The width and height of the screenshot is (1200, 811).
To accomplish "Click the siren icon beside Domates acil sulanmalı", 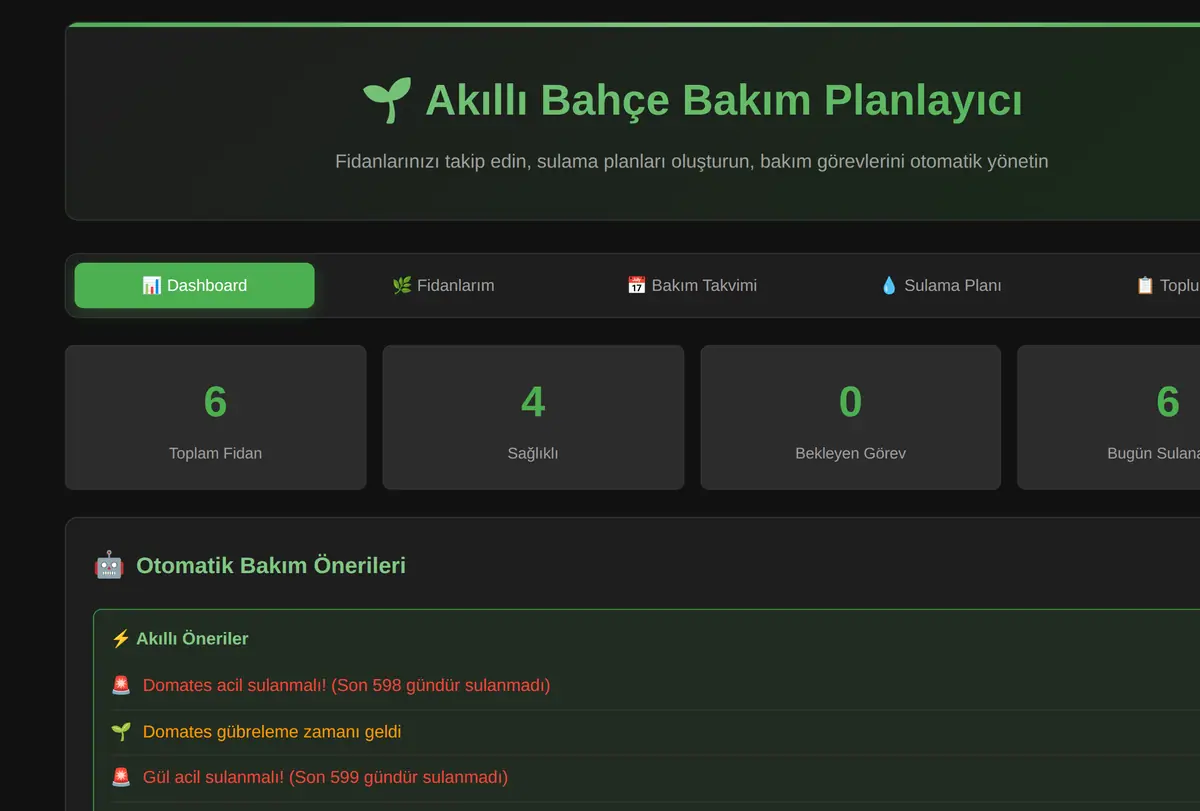I will [x=121, y=685].
